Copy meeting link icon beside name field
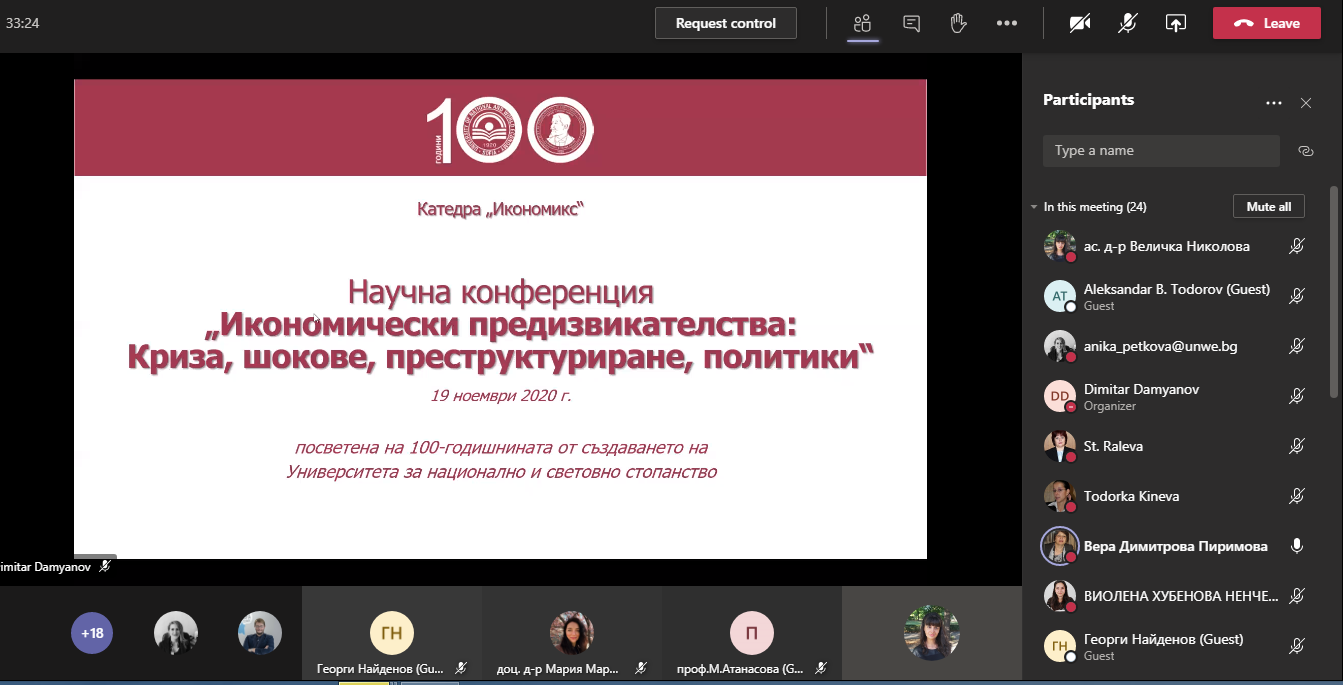 (1305, 151)
